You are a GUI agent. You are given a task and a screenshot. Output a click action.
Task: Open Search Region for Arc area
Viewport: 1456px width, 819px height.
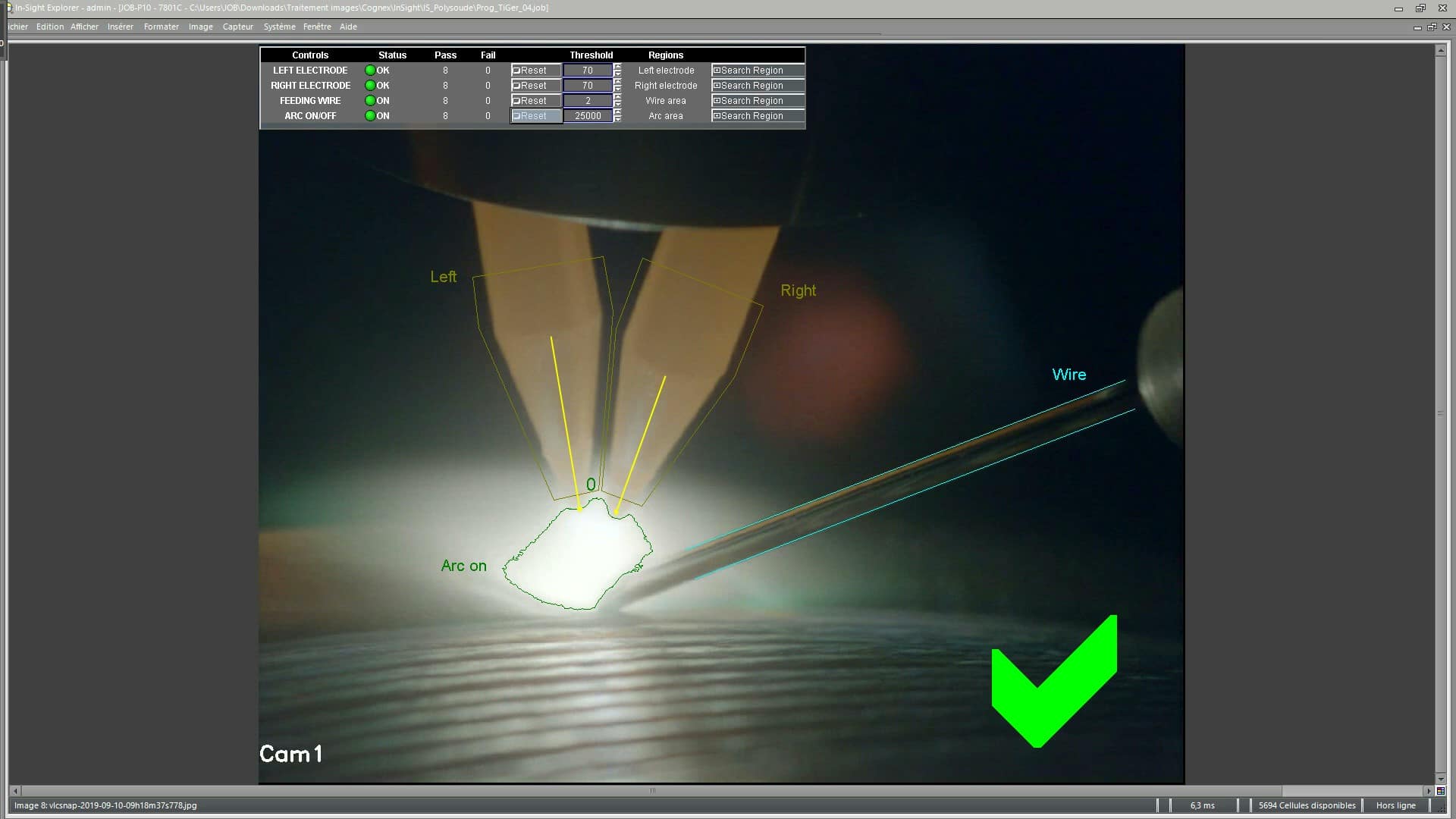pos(758,116)
